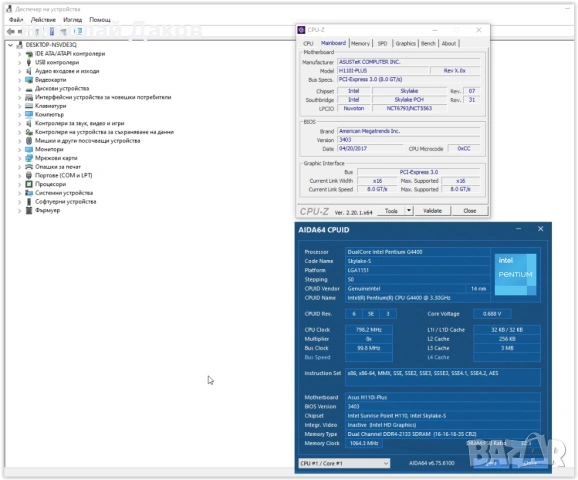Click the back arrow toolbar icon
The width and height of the screenshot is (578, 480).
[x=11, y=31]
